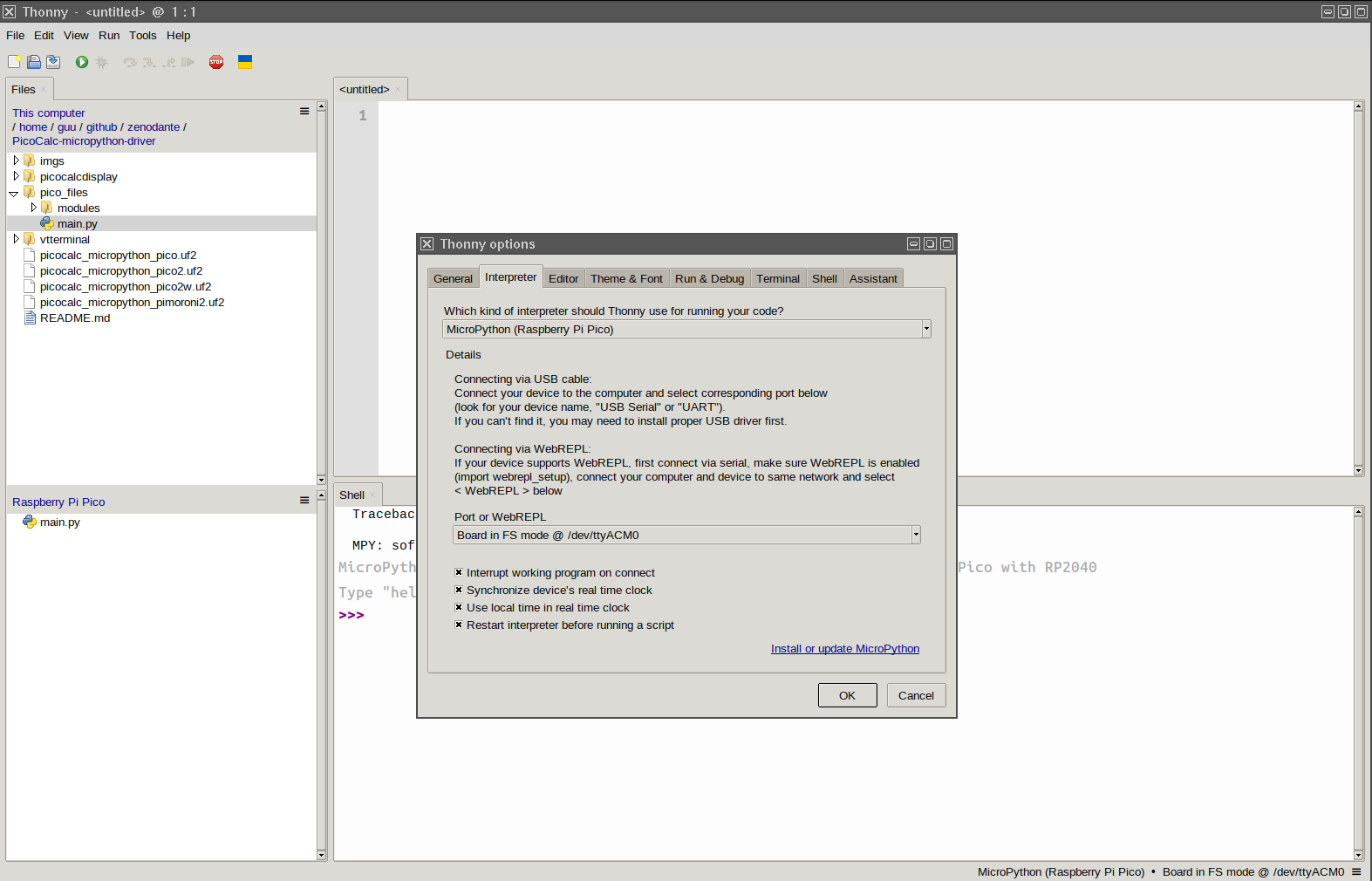Click the status bar interpreter selector menu
This screenshot has width=1372, height=881.
(x=1356, y=871)
